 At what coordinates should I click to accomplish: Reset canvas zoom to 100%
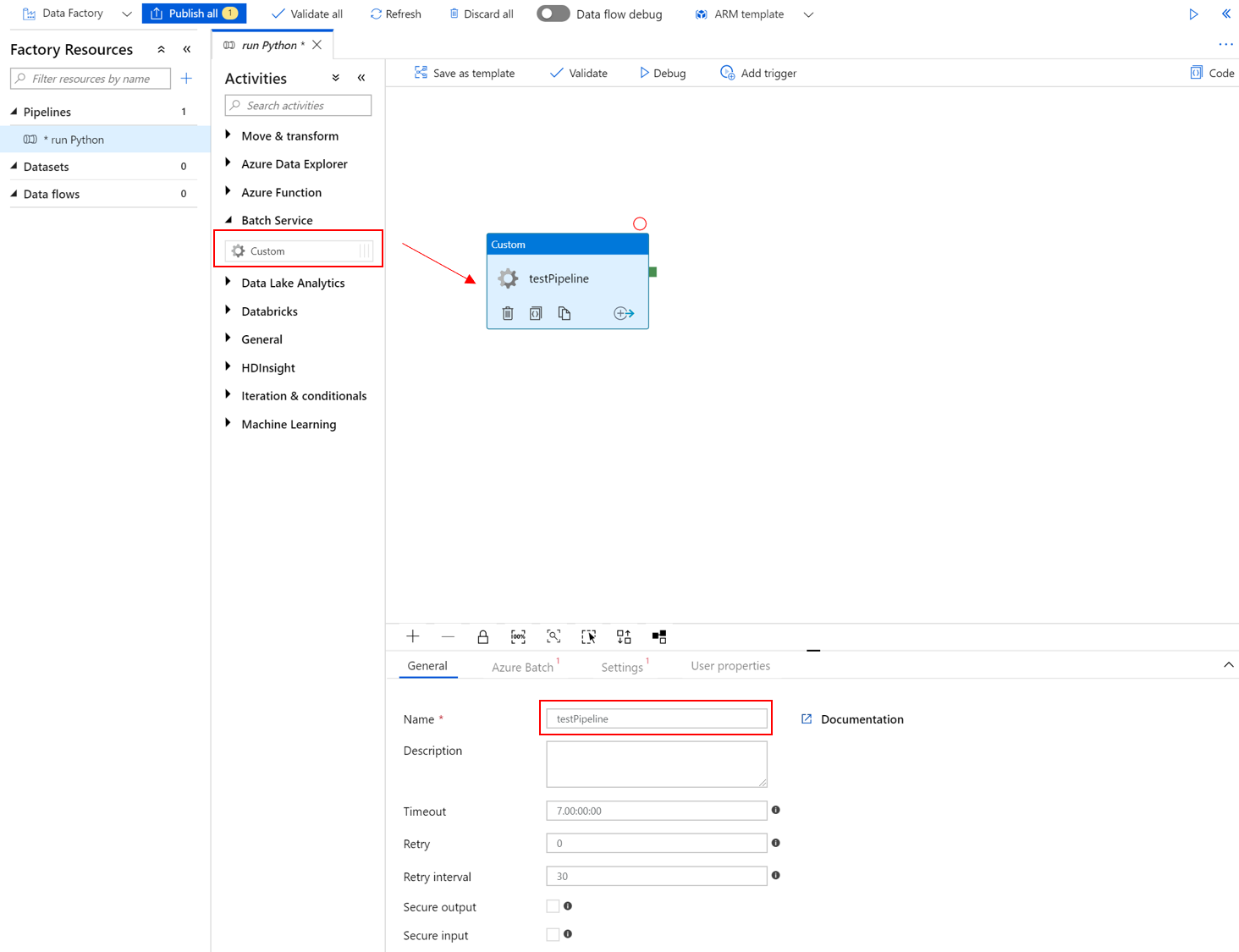(x=518, y=636)
